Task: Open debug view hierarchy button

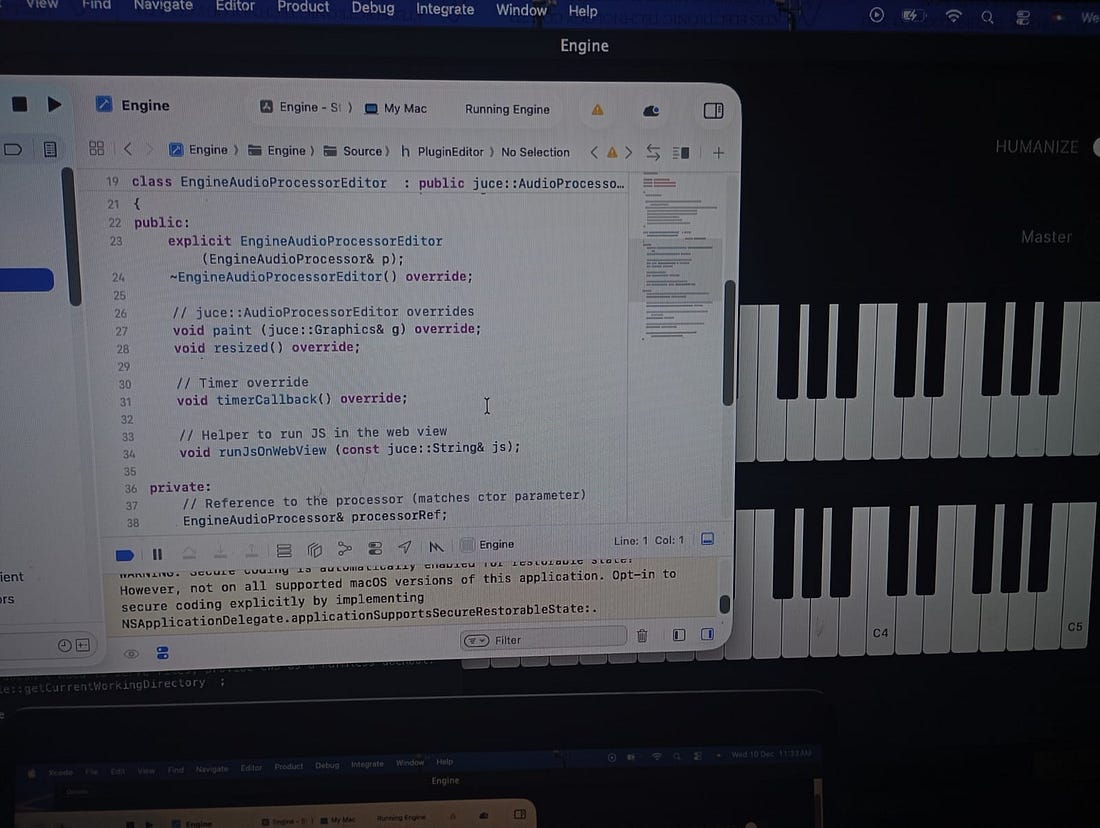Action: coord(283,550)
